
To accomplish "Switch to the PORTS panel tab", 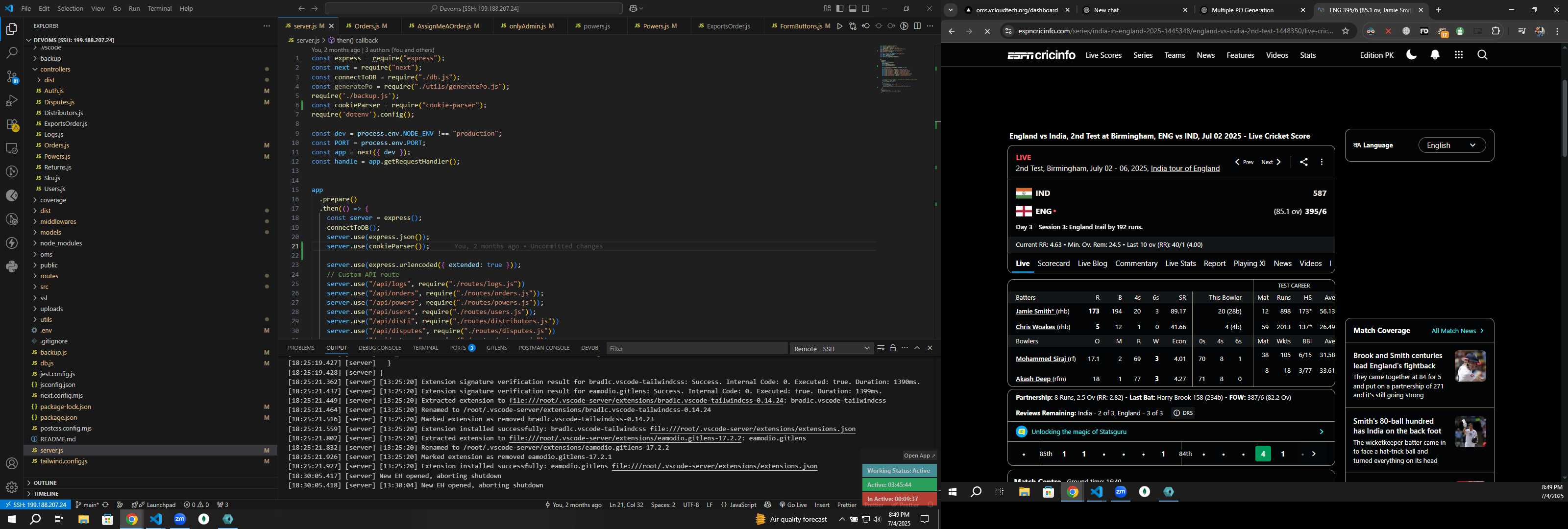I will 462,348.
